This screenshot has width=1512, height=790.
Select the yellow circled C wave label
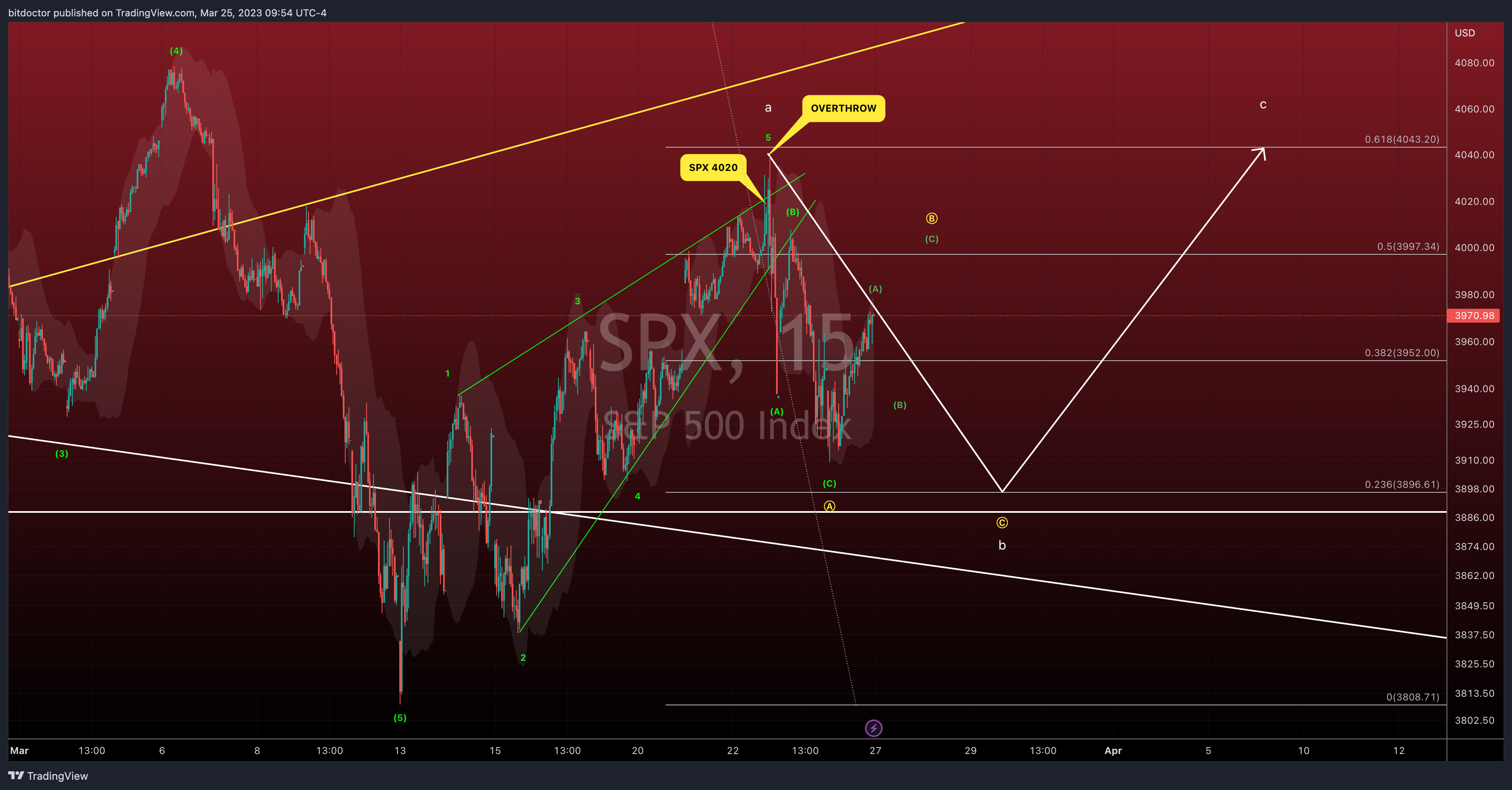click(1002, 523)
